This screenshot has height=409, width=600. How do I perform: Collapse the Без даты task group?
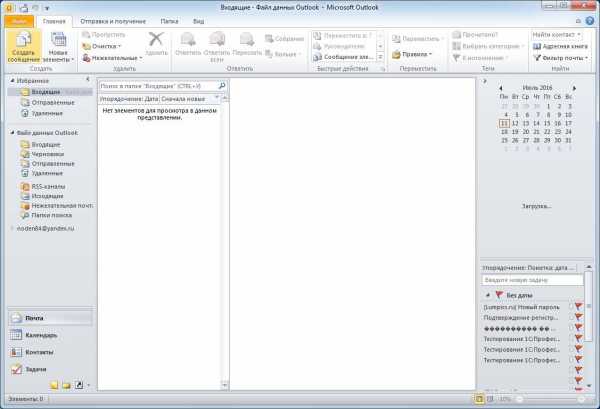488,295
